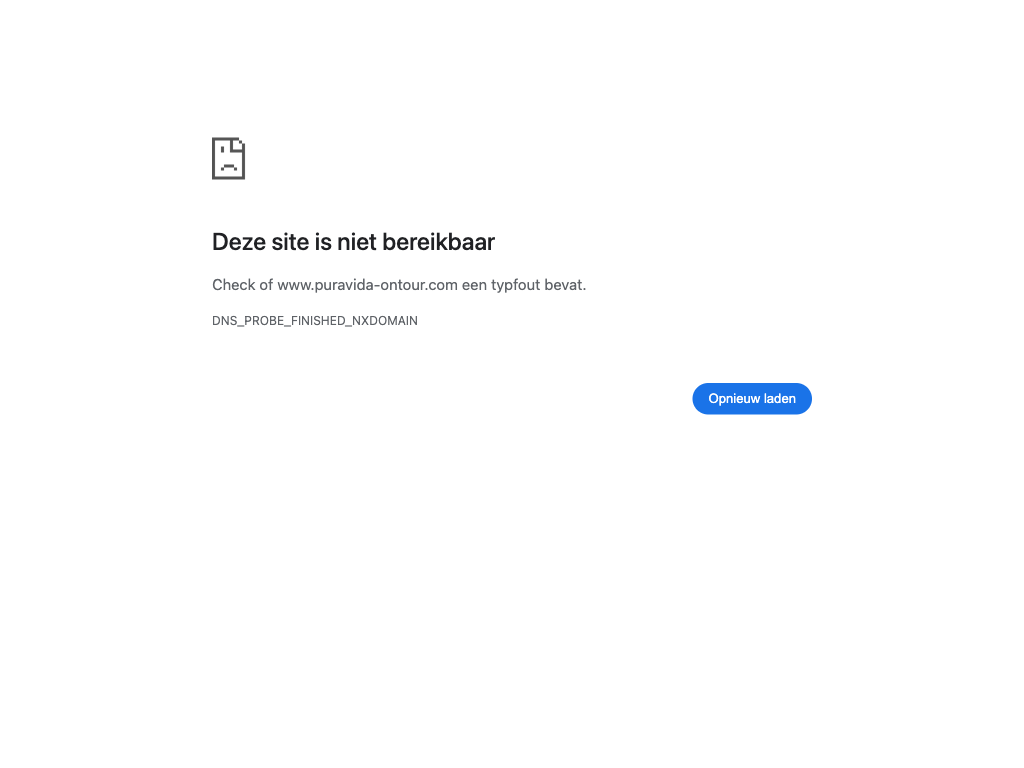The image size is (1024, 768).
Task: Click the word 'site' in the heading
Action: (290, 242)
